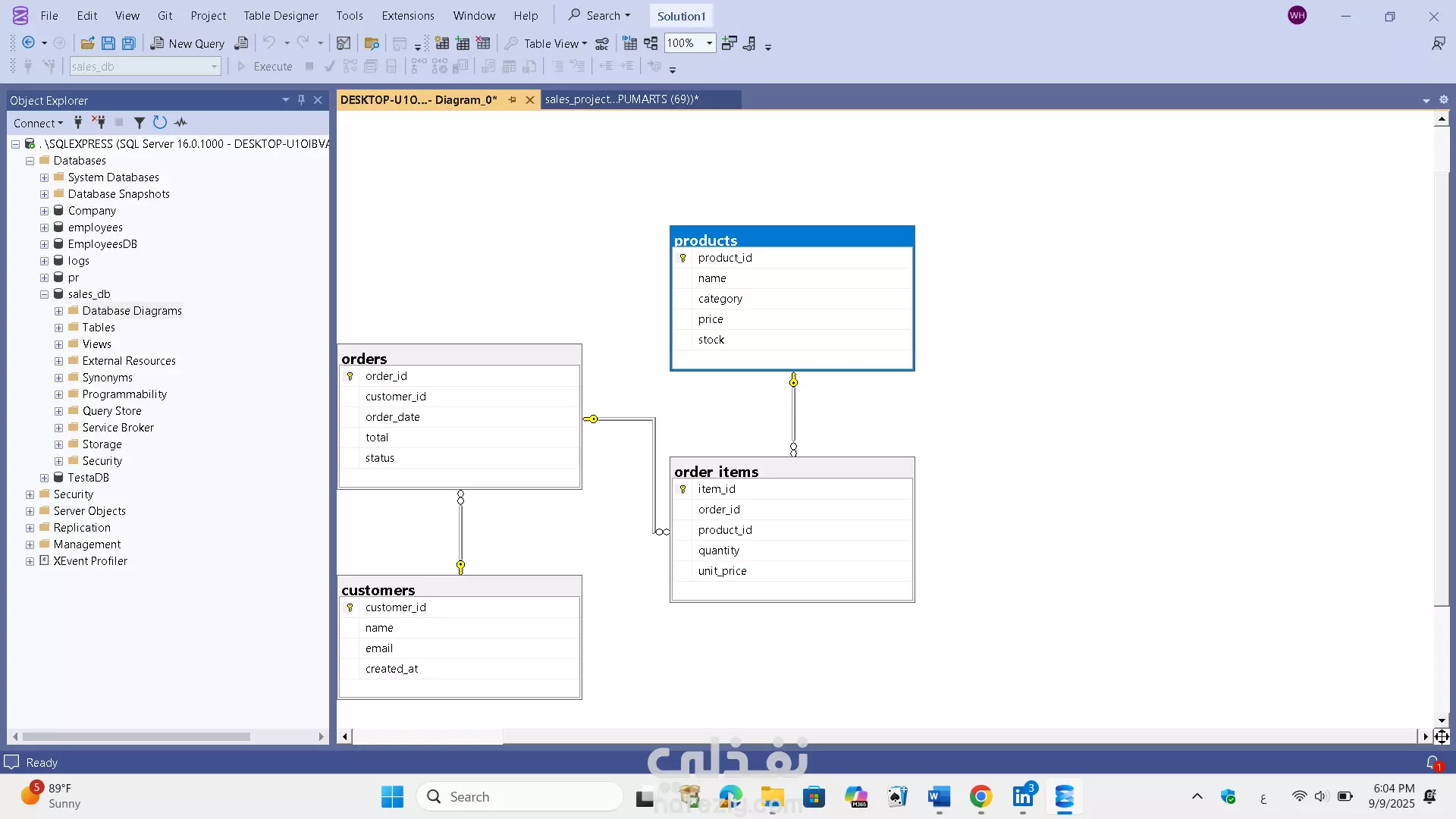This screenshot has width=1456, height=819.
Task: Open the zoom 100% dropdown
Action: (709, 43)
